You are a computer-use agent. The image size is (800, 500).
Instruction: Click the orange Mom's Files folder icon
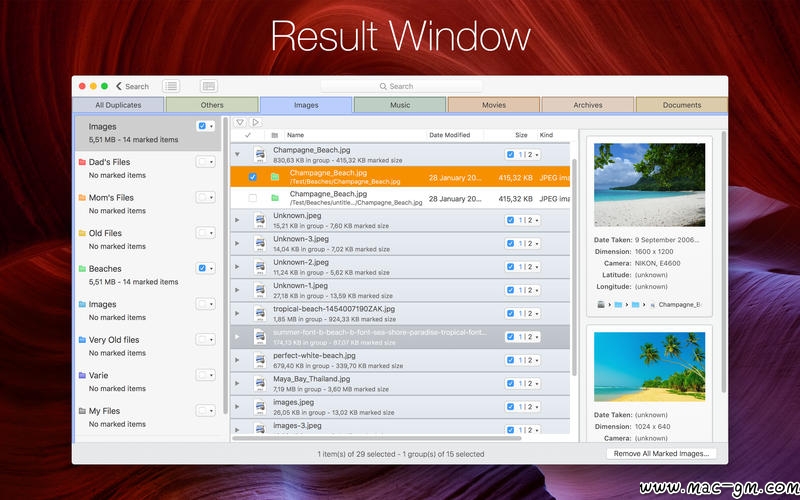(82, 197)
